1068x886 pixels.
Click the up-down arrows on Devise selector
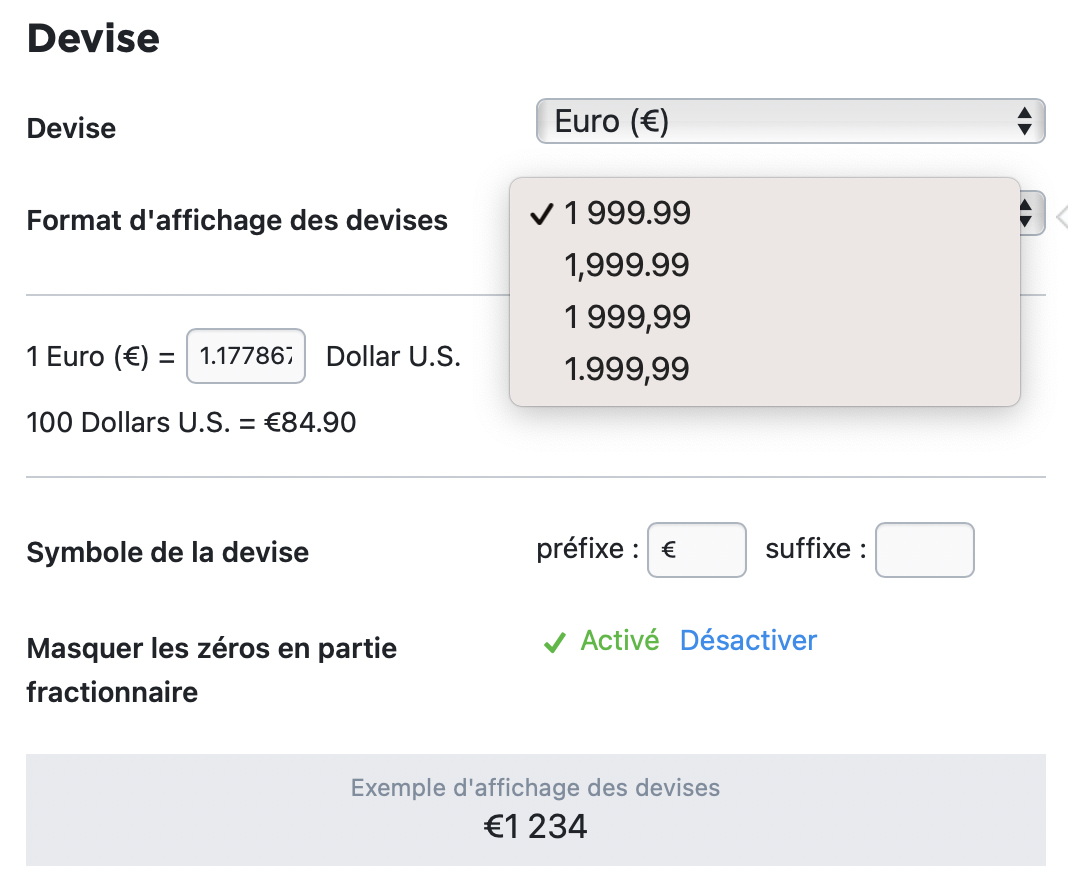pos(1024,121)
